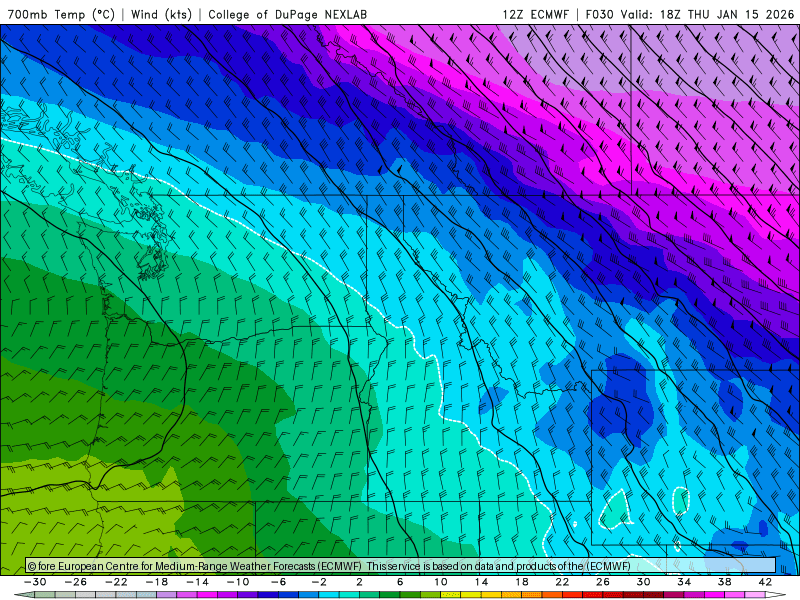
Task: Click the 6 color scale label
Action: [x=400, y=582]
